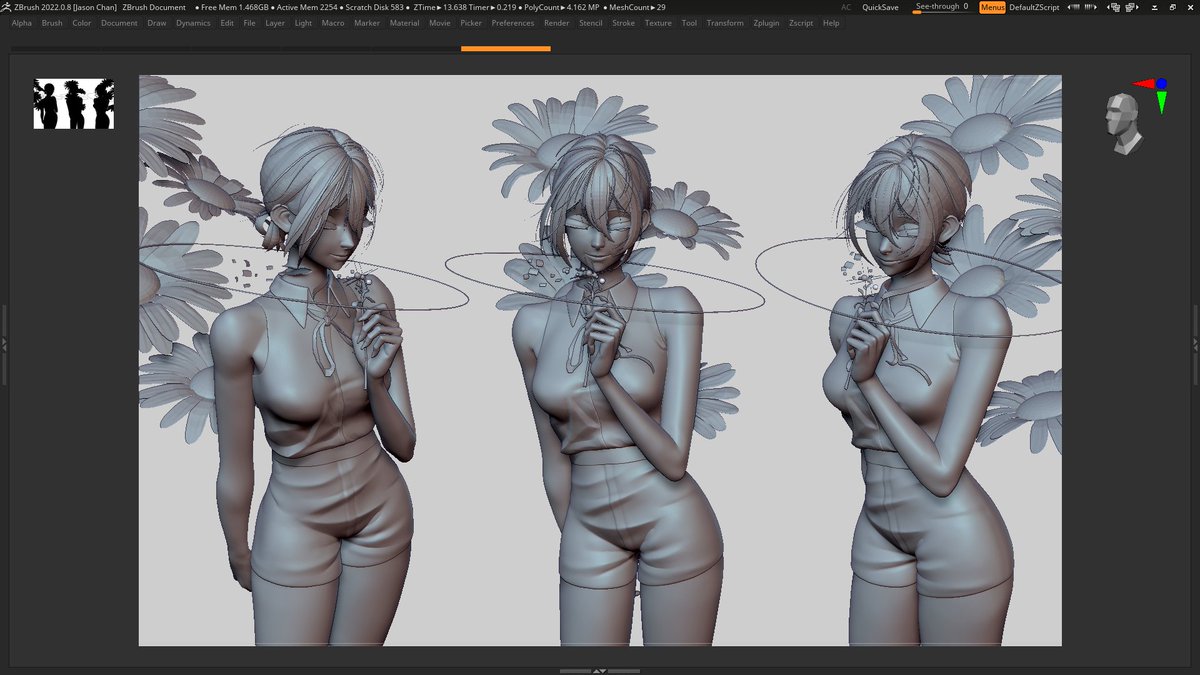The height and width of the screenshot is (675, 1200).
Task: Open the Material menu
Action: pyautogui.click(x=404, y=23)
